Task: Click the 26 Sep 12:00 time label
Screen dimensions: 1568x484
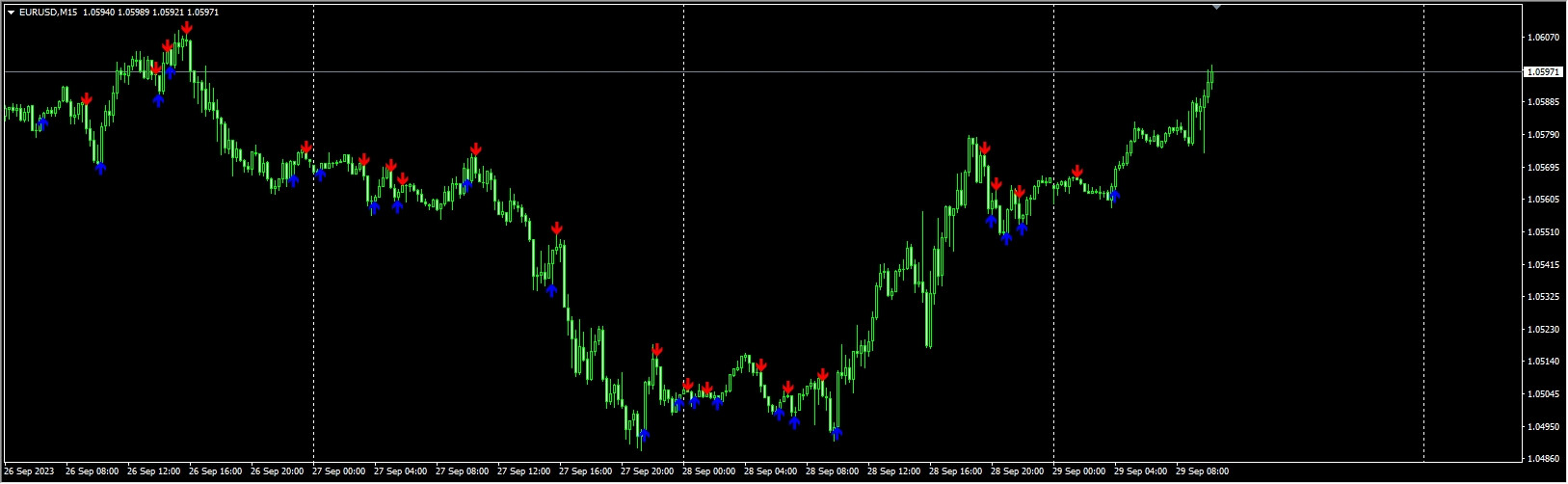Action: click(x=154, y=472)
